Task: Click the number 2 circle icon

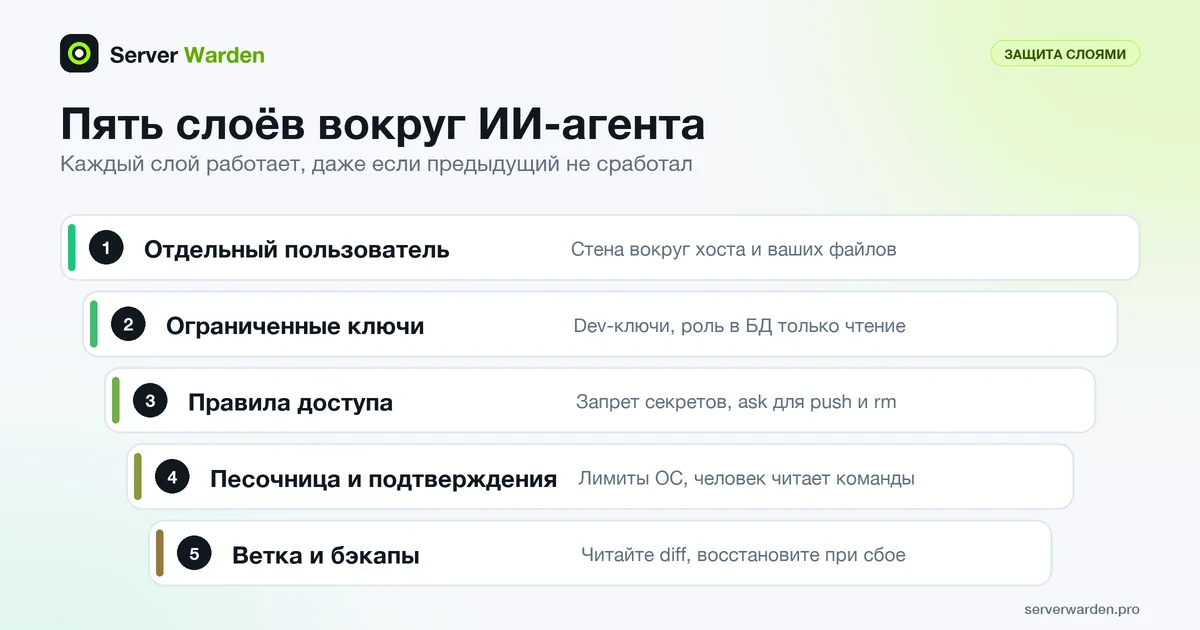Action: pos(128,325)
